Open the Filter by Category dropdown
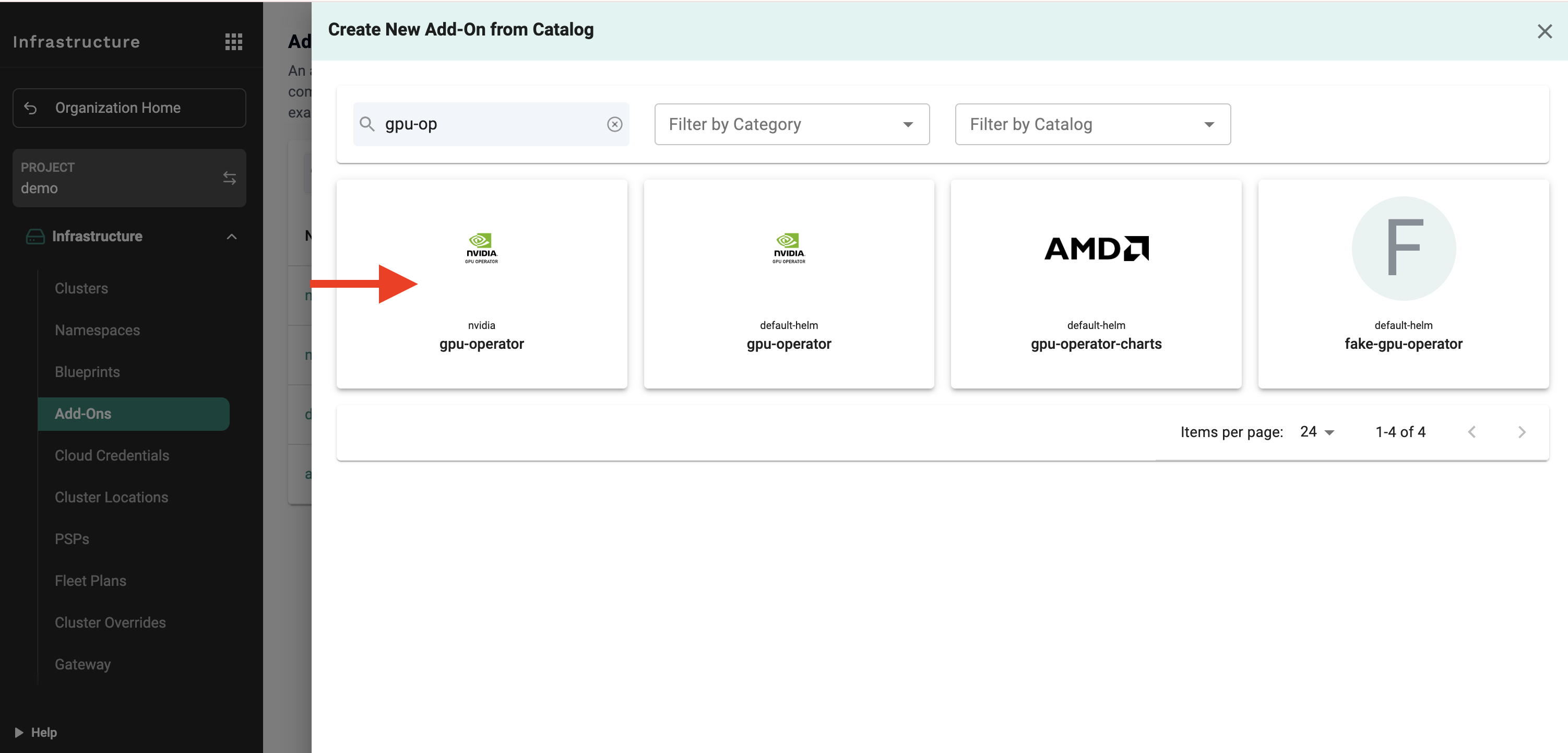This screenshot has width=1568, height=753. pos(791,124)
